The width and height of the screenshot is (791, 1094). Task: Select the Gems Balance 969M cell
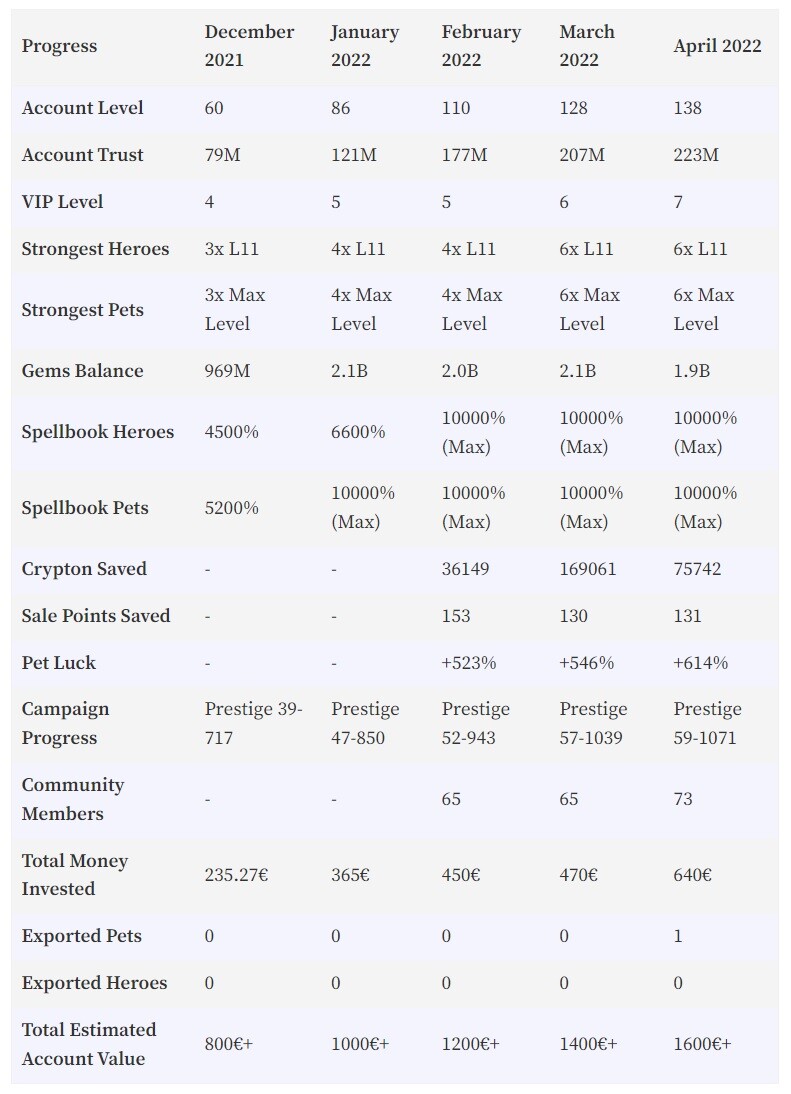[x=227, y=370]
